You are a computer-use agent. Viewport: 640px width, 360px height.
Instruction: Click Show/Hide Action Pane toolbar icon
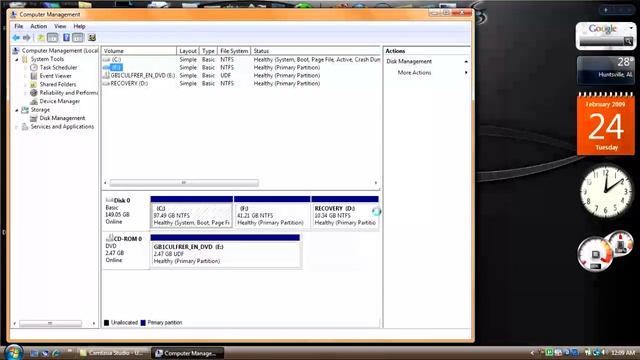pyautogui.click(x=78, y=38)
